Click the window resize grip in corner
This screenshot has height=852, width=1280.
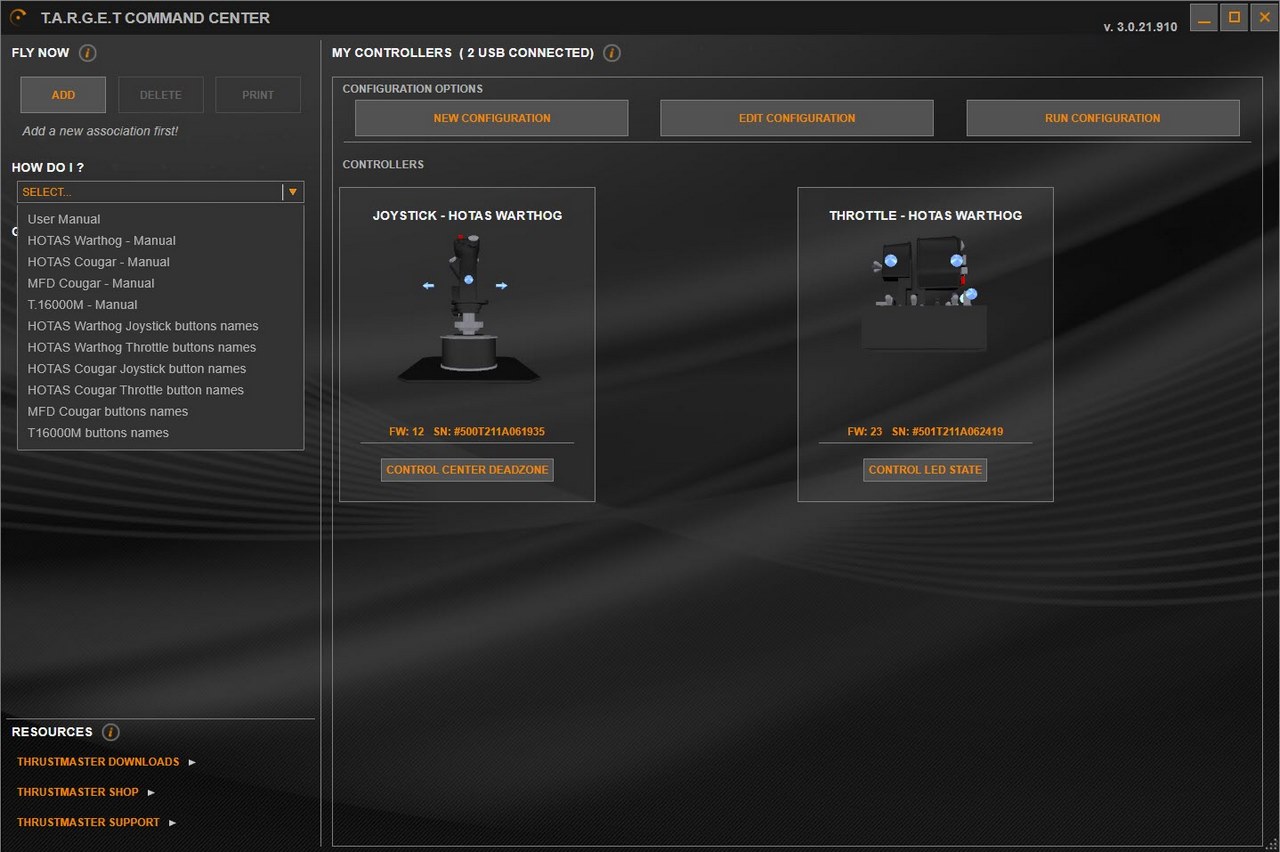tap(1272, 845)
